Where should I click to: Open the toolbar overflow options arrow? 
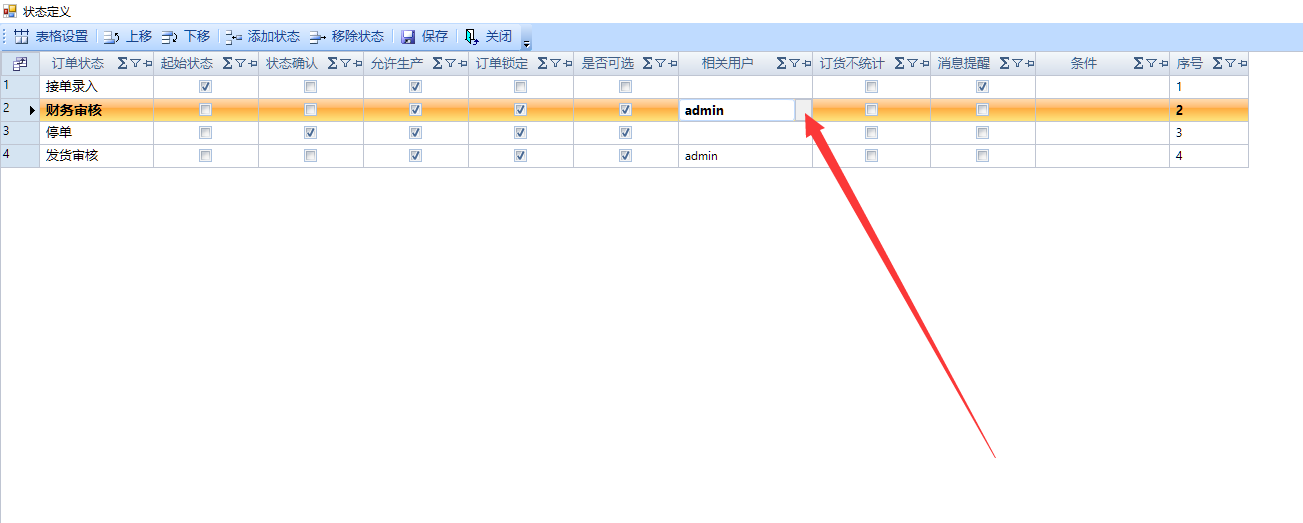(x=527, y=43)
